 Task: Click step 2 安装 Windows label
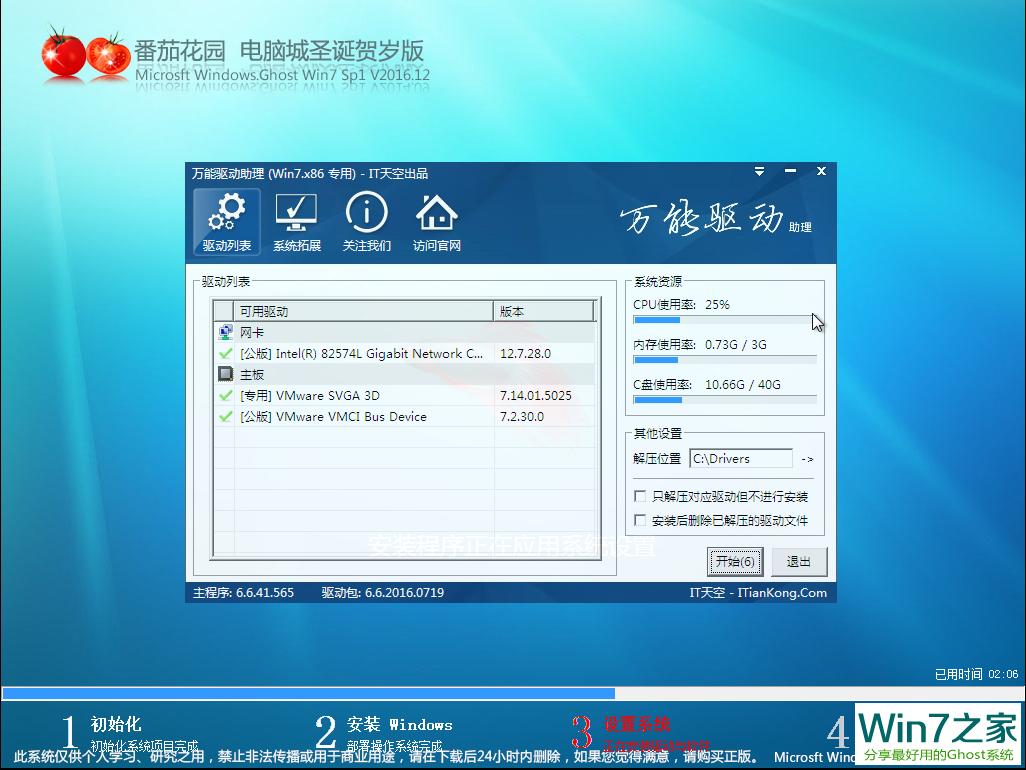coord(400,724)
